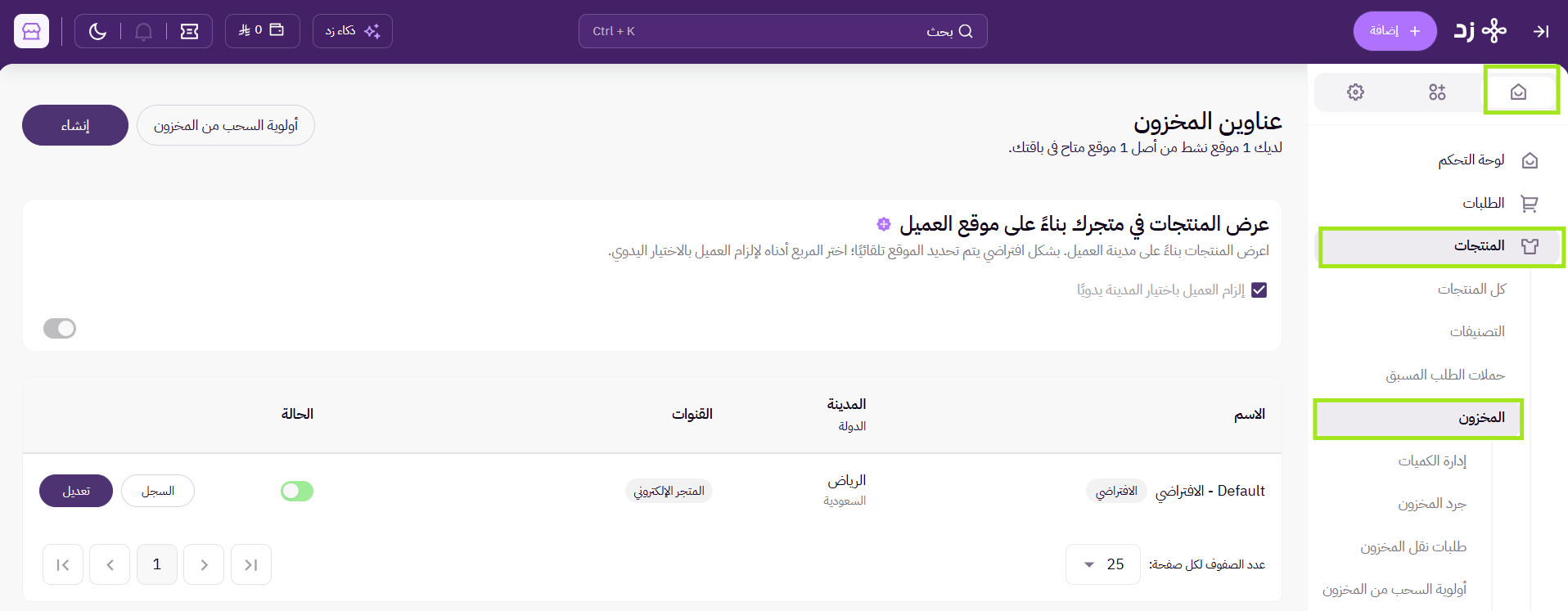Switch to dark mode with moon icon

coord(97,31)
